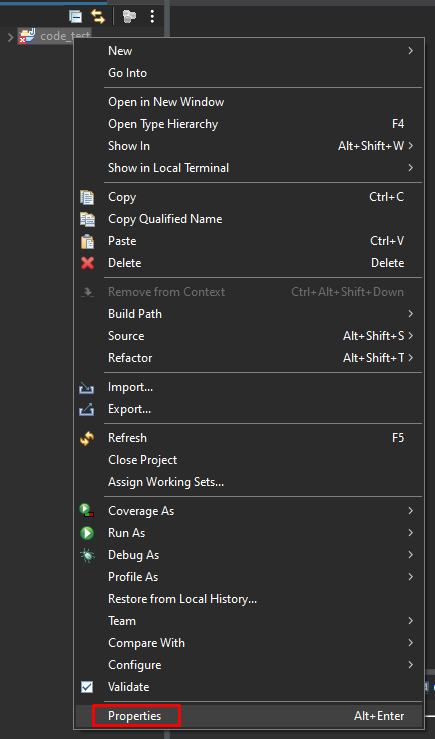The width and height of the screenshot is (435, 739).
Task: Click the Copy icon in context menu
Action: click(87, 197)
